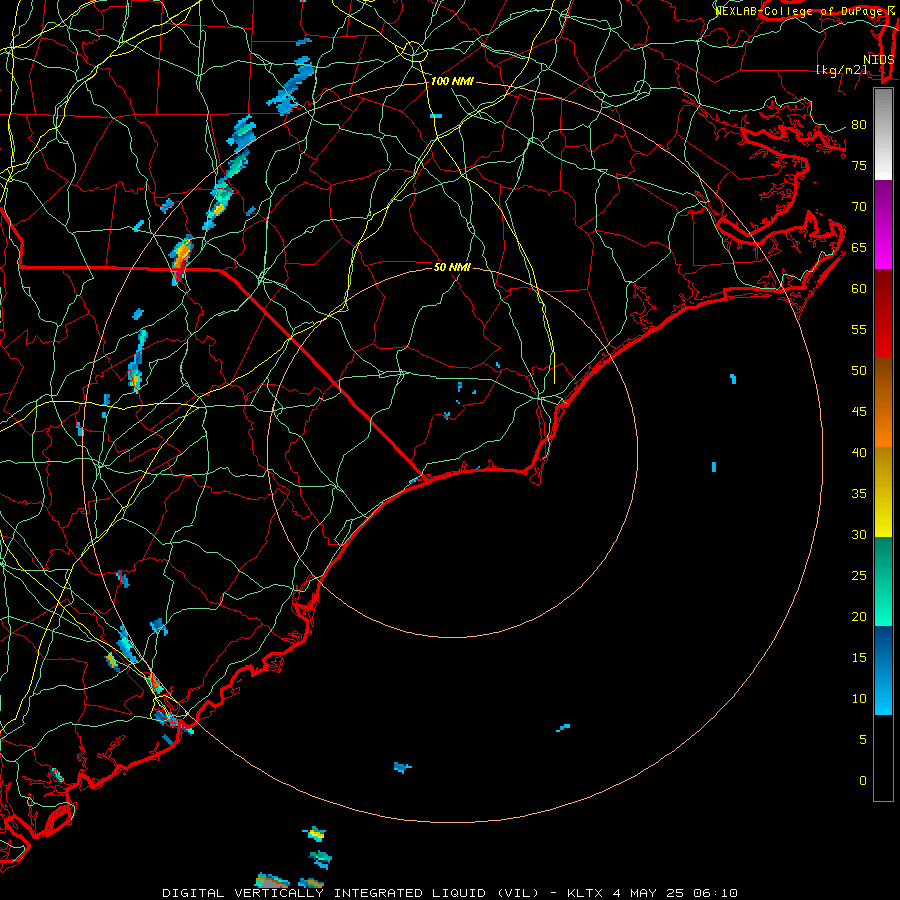Click the 45 value on color scale
This screenshot has height=900, width=900.
point(859,412)
